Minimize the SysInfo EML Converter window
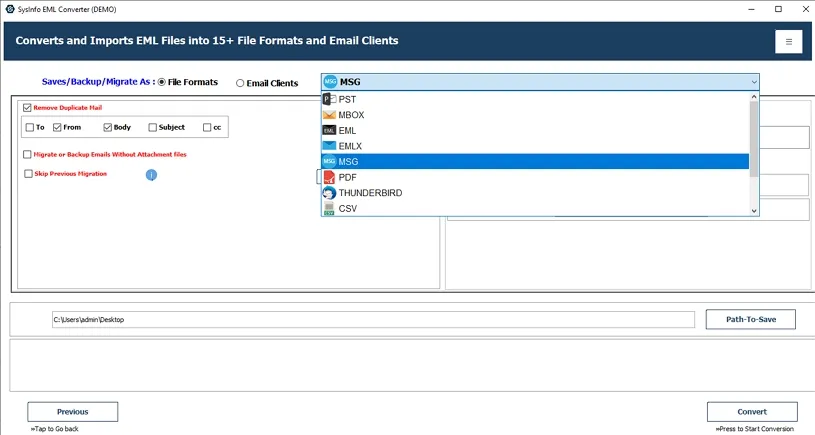This screenshot has height=435, width=815. (x=752, y=9)
